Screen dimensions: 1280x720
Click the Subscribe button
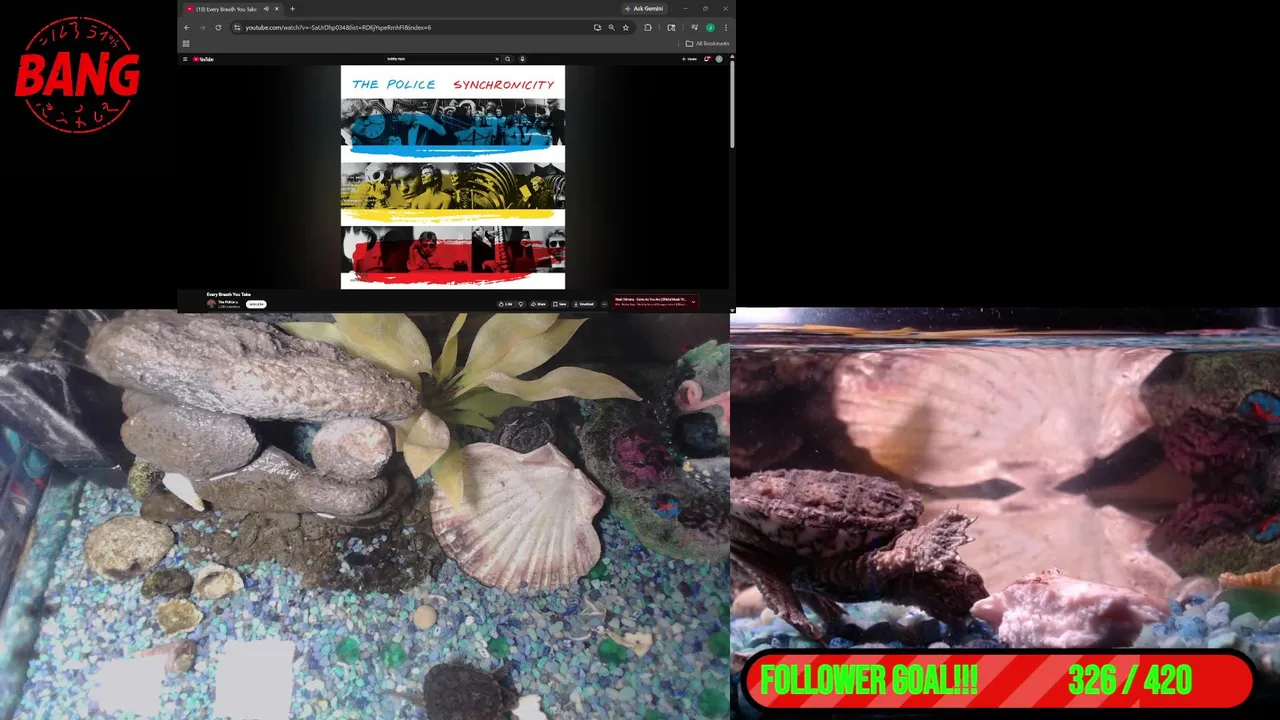click(x=256, y=304)
